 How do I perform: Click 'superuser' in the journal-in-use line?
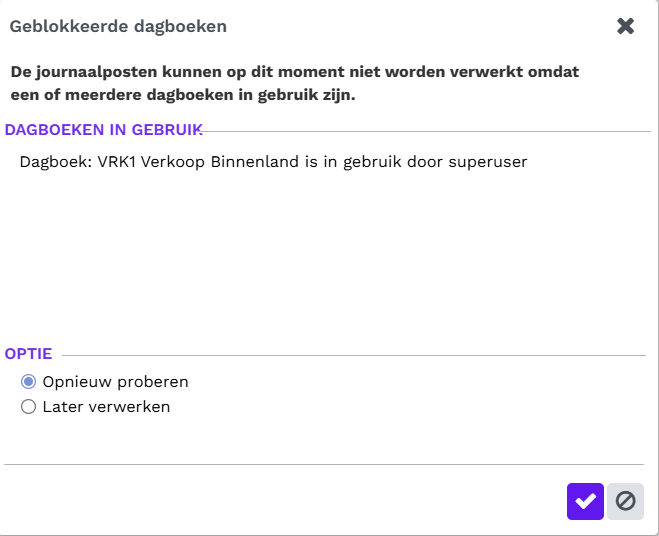[x=488, y=161]
